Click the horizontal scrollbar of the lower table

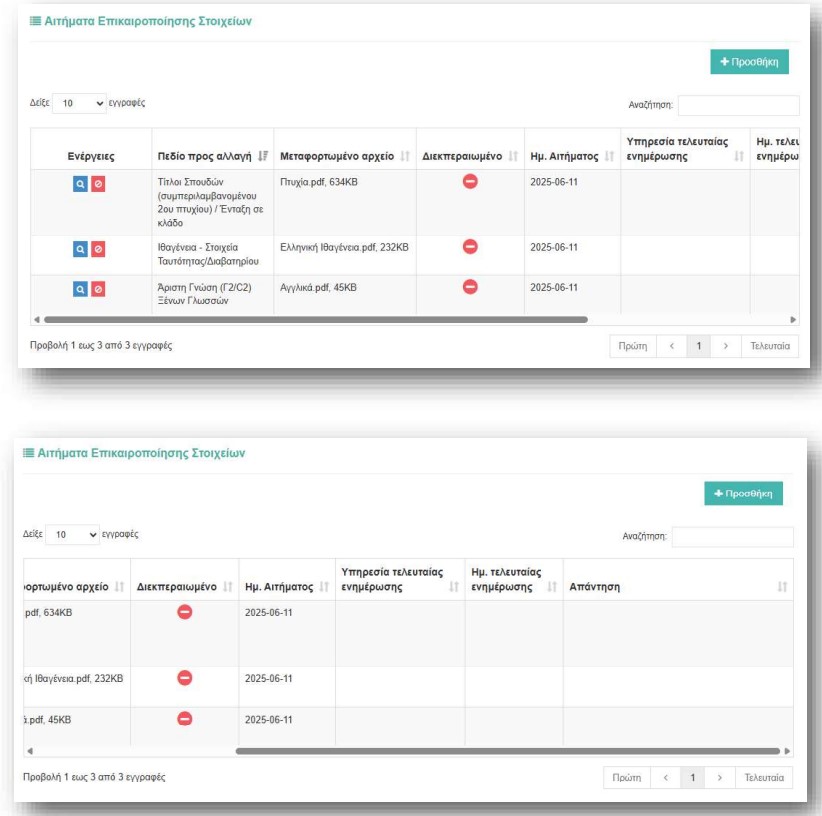506,750
